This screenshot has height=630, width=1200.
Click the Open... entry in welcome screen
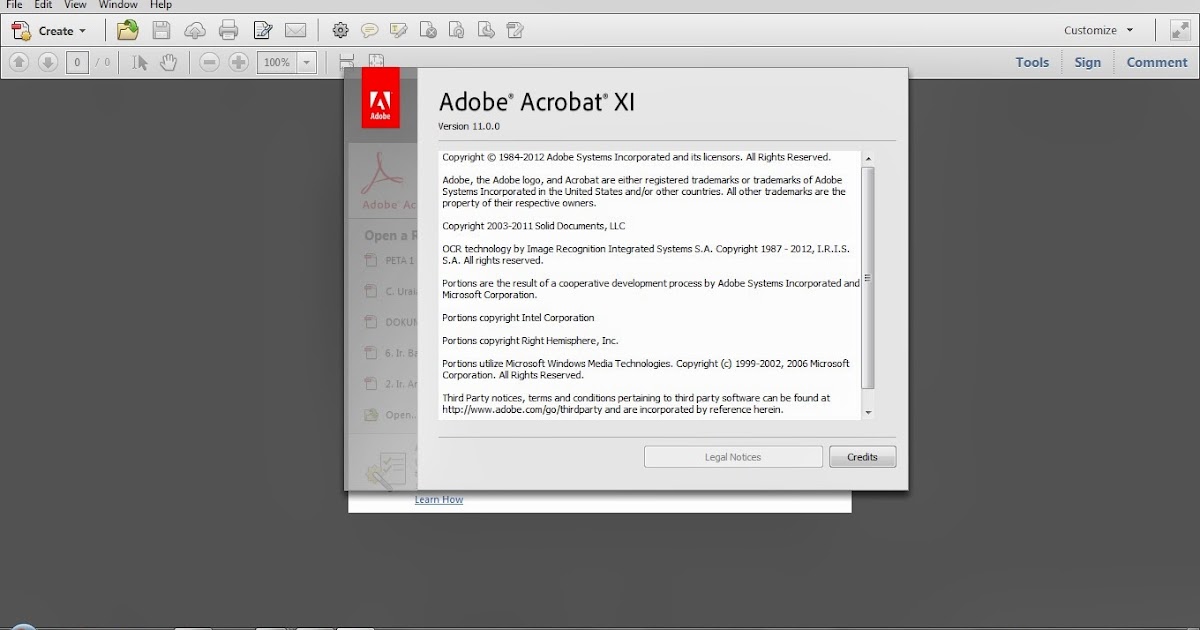coord(389,415)
